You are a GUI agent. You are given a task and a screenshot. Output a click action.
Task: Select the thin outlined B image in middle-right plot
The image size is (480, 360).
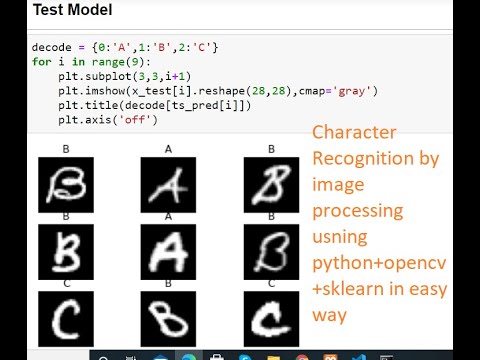click(x=271, y=252)
